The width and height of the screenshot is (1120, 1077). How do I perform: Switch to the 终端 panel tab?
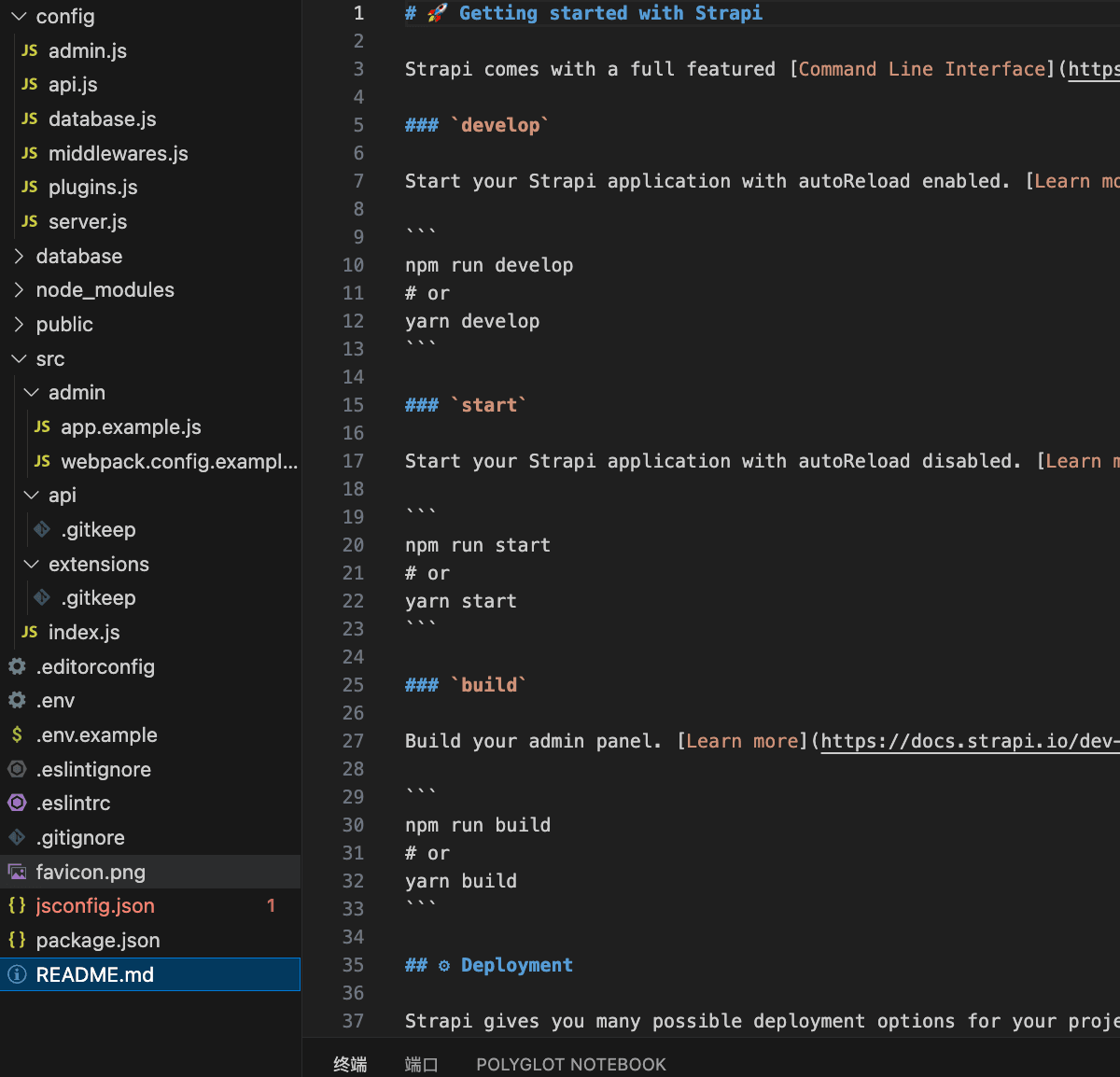(350, 1065)
